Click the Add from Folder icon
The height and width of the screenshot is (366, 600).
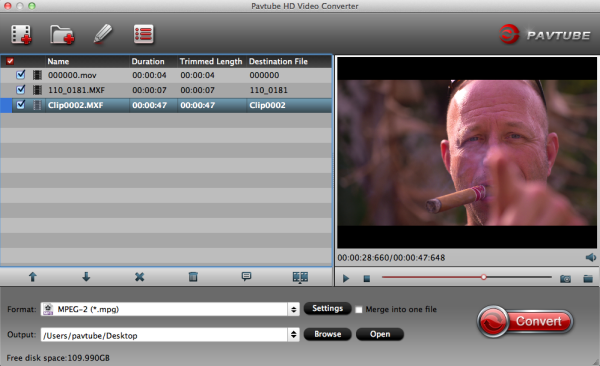[x=62, y=34]
